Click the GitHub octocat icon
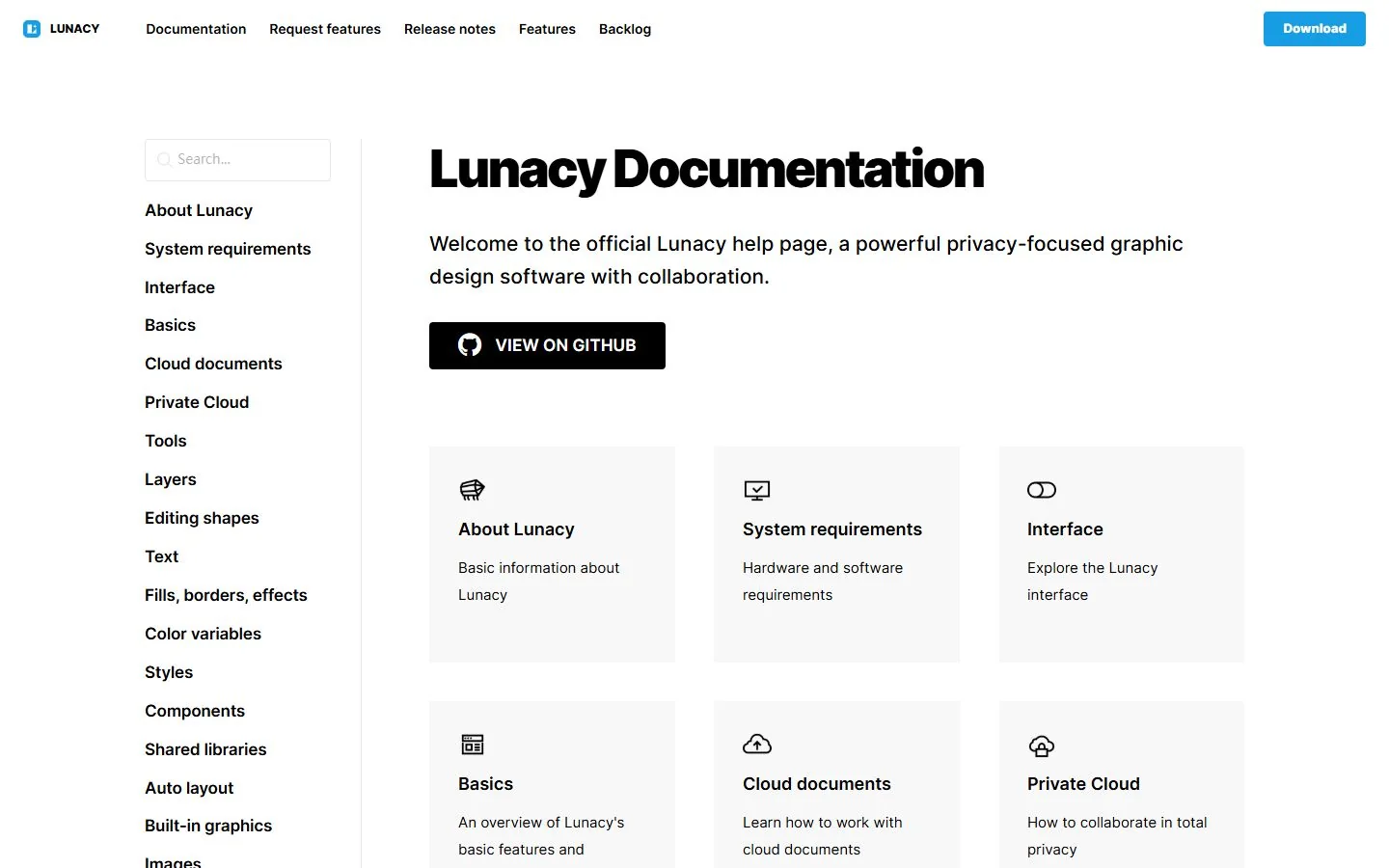 coord(470,345)
